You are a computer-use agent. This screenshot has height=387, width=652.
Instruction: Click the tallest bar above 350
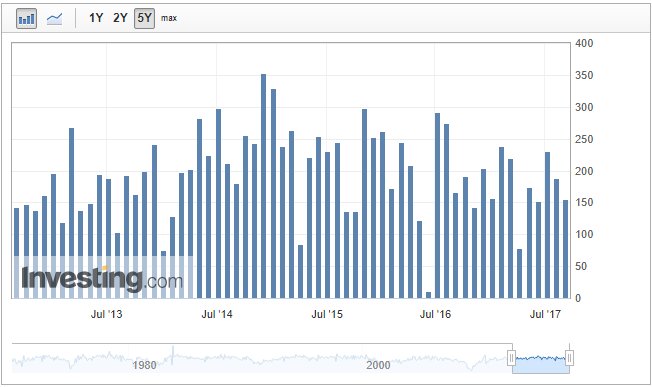point(263,186)
